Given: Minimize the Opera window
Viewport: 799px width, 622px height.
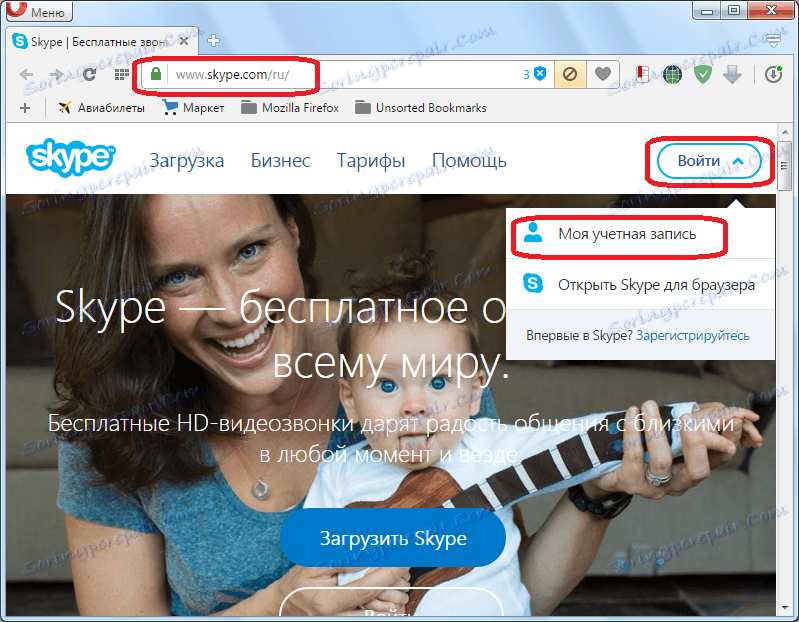Looking at the screenshot, I should 707,10.
